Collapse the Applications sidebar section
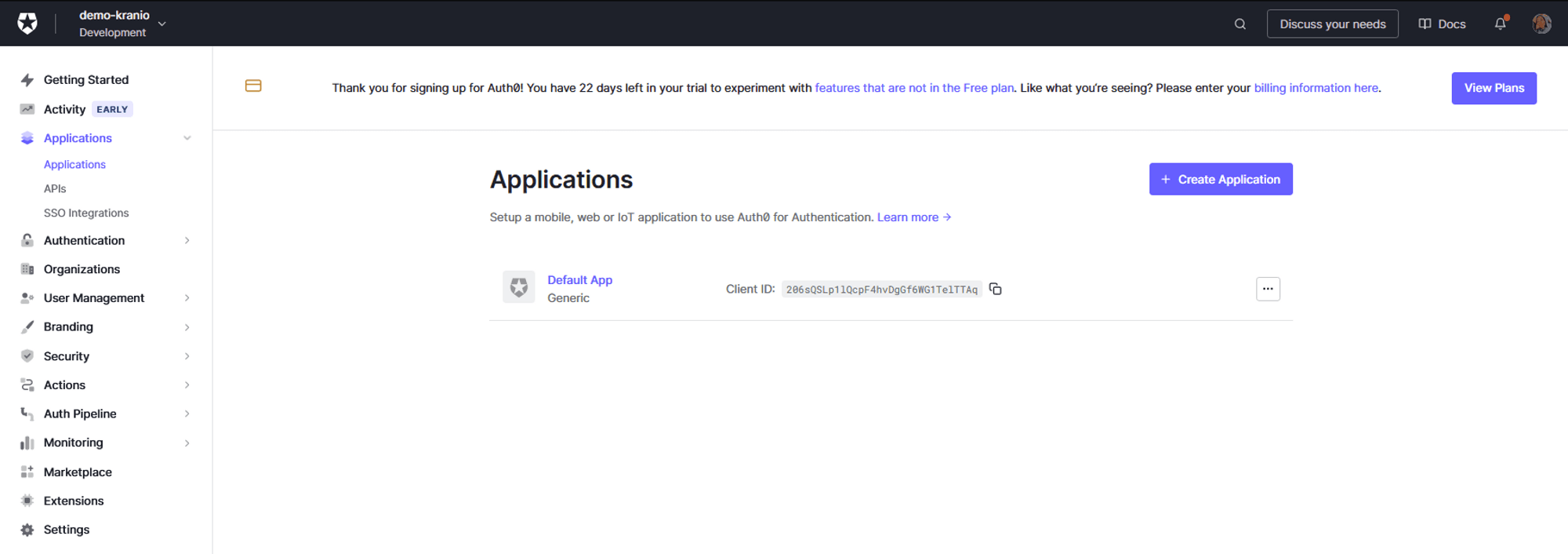The height and width of the screenshot is (554, 1568). pyautogui.click(x=187, y=138)
